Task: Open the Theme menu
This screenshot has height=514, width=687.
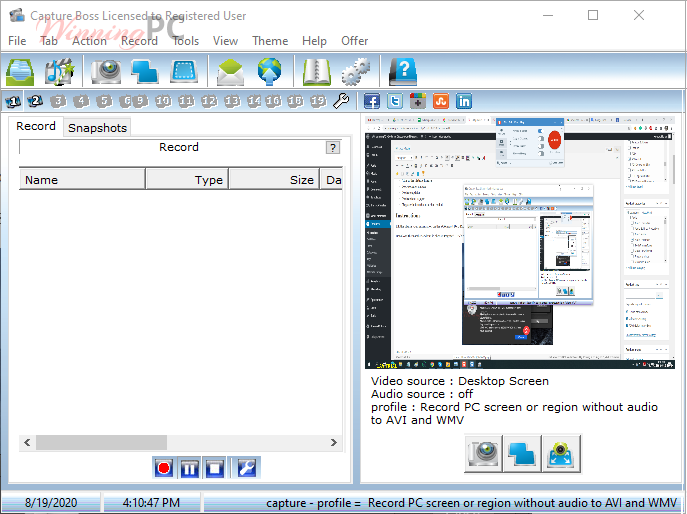Action: pos(270,41)
